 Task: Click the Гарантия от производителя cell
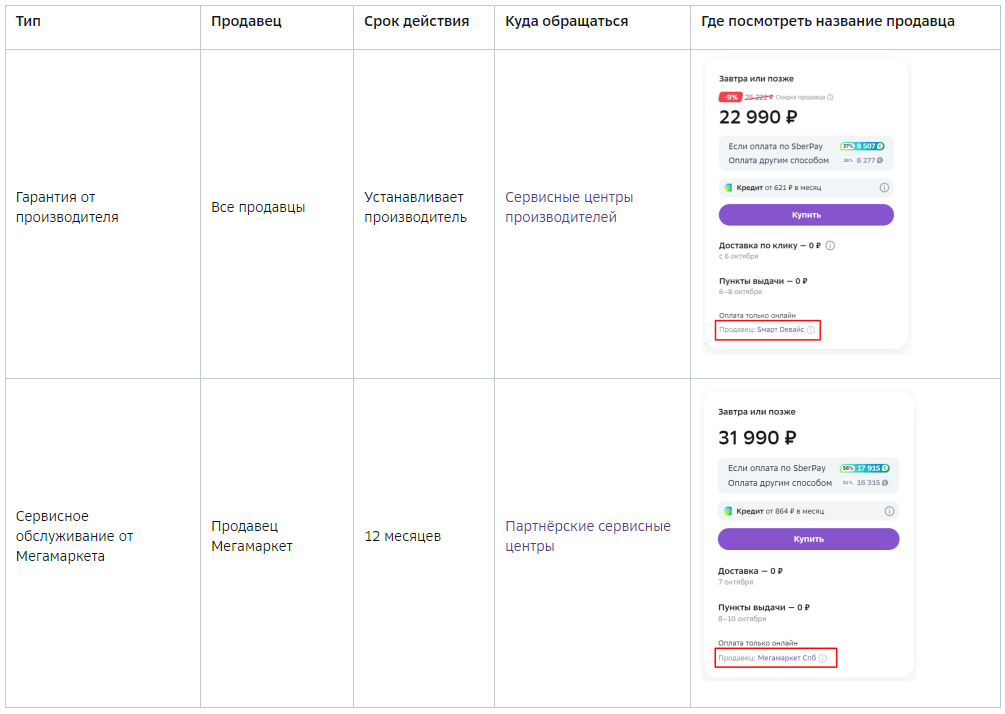[103, 213]
